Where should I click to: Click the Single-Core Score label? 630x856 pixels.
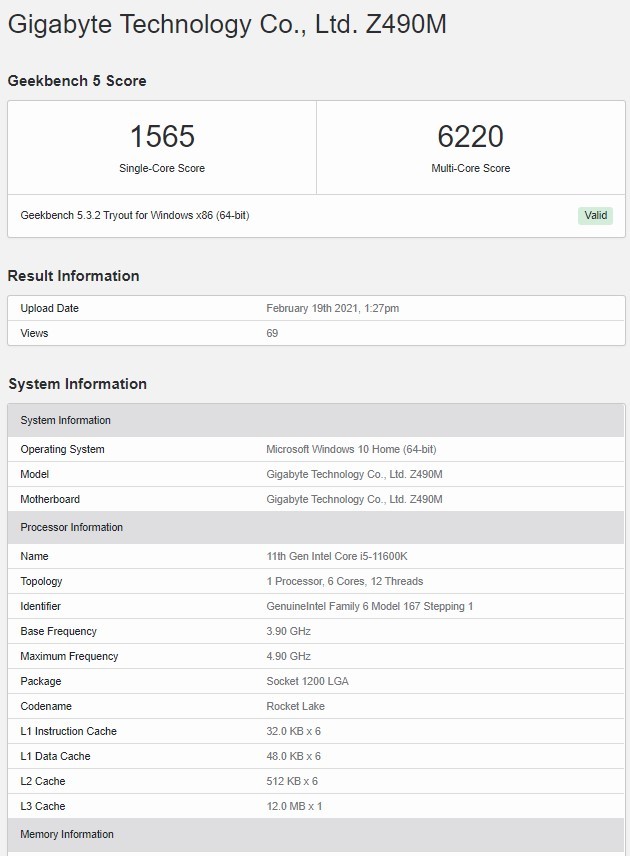click(162, 168)
